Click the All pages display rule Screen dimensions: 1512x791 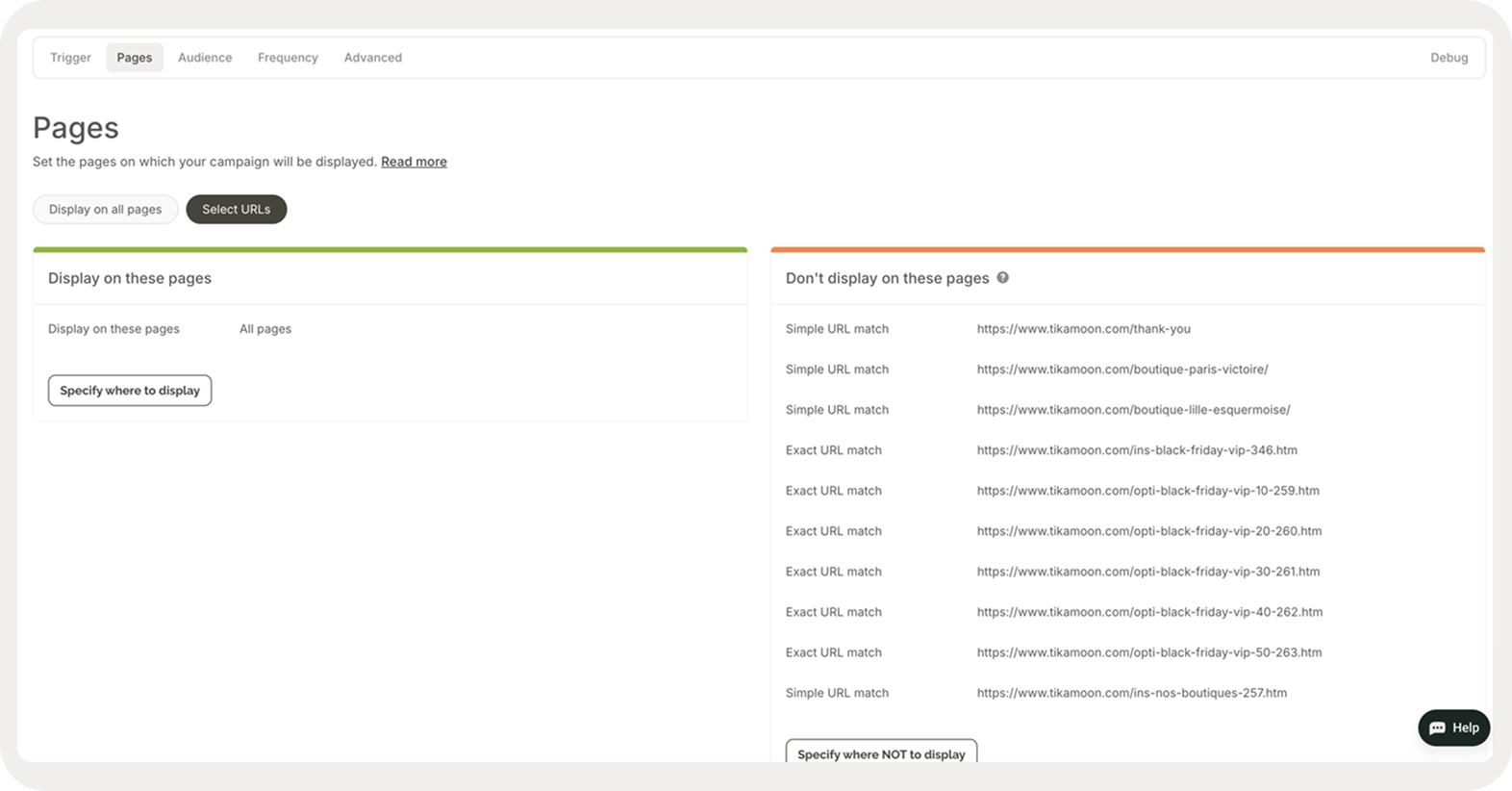[265, 329]
